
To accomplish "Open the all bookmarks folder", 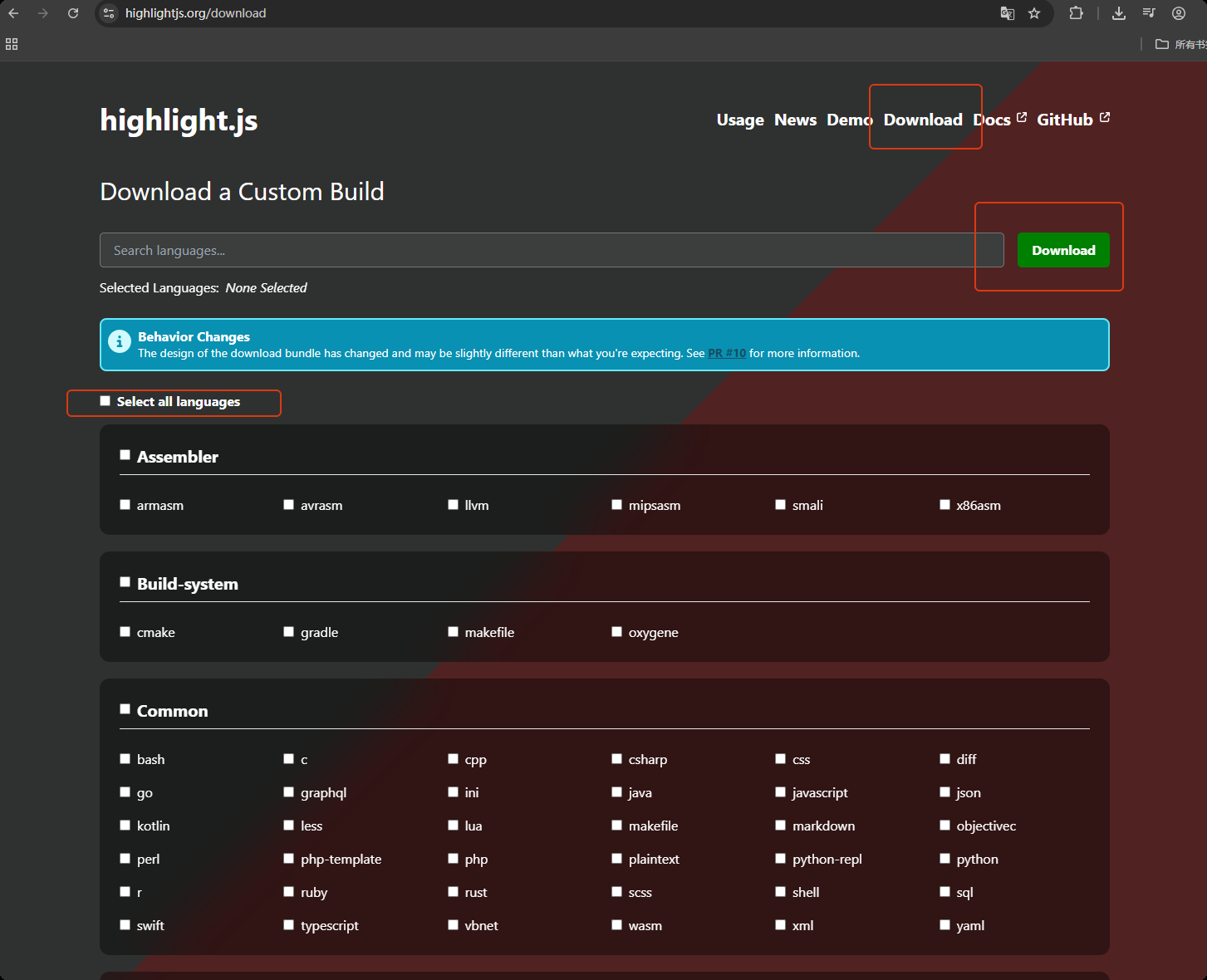I will coord(1180,44).
